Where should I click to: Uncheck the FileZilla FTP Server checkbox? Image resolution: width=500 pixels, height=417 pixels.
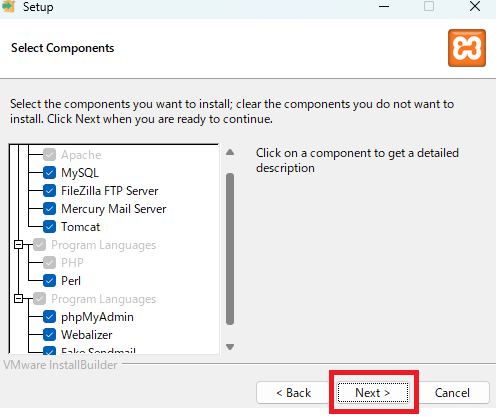49,191
